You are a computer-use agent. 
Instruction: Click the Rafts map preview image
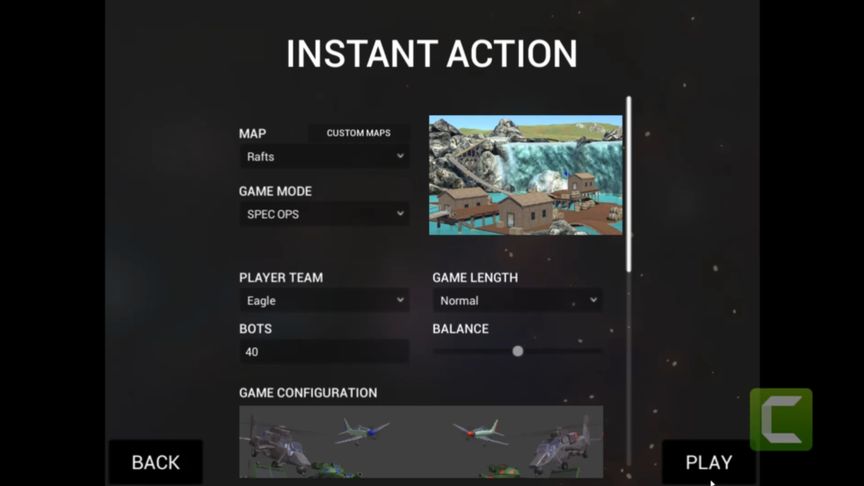pos(526,175)
